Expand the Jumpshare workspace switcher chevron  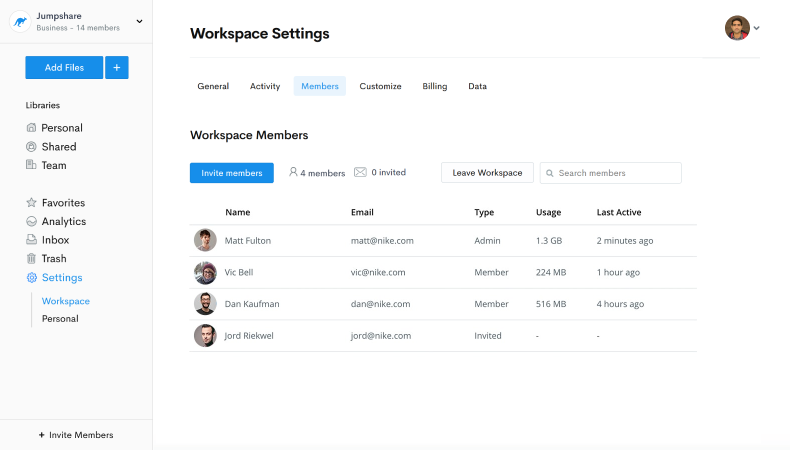(x=139, y=22)
